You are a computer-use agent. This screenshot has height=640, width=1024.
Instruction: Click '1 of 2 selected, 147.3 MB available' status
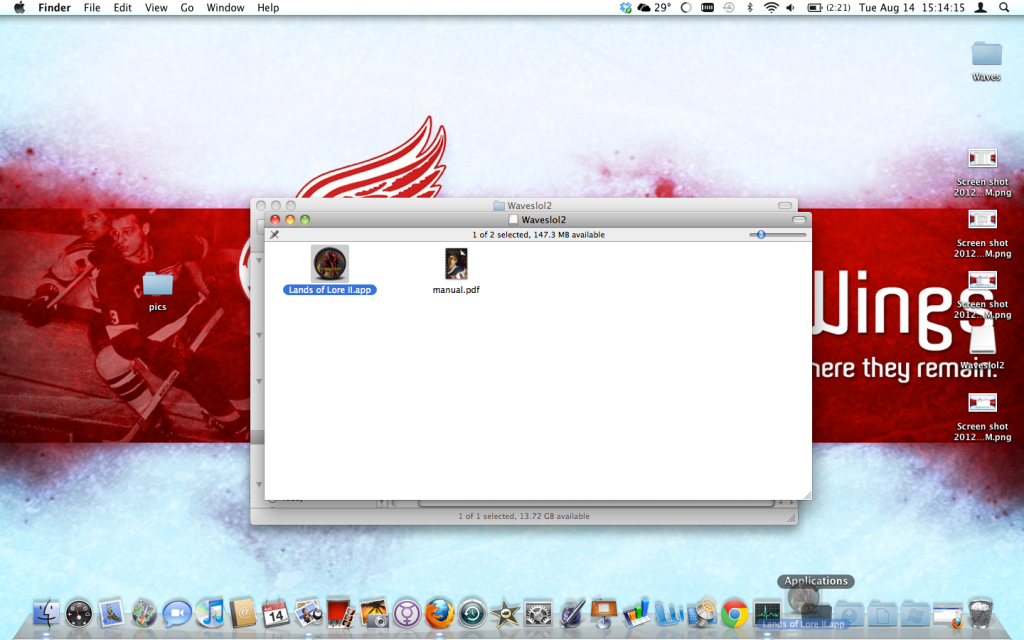click(538, 234)
